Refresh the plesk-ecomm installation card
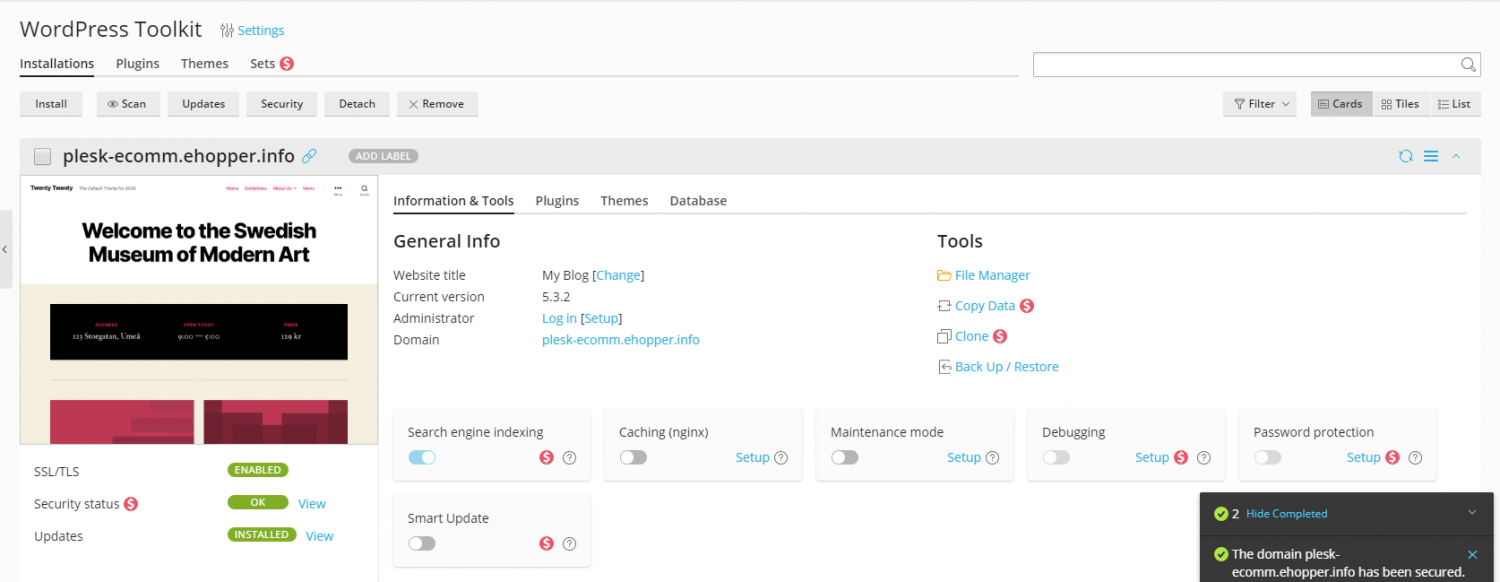 click(x=1406, y=156)
